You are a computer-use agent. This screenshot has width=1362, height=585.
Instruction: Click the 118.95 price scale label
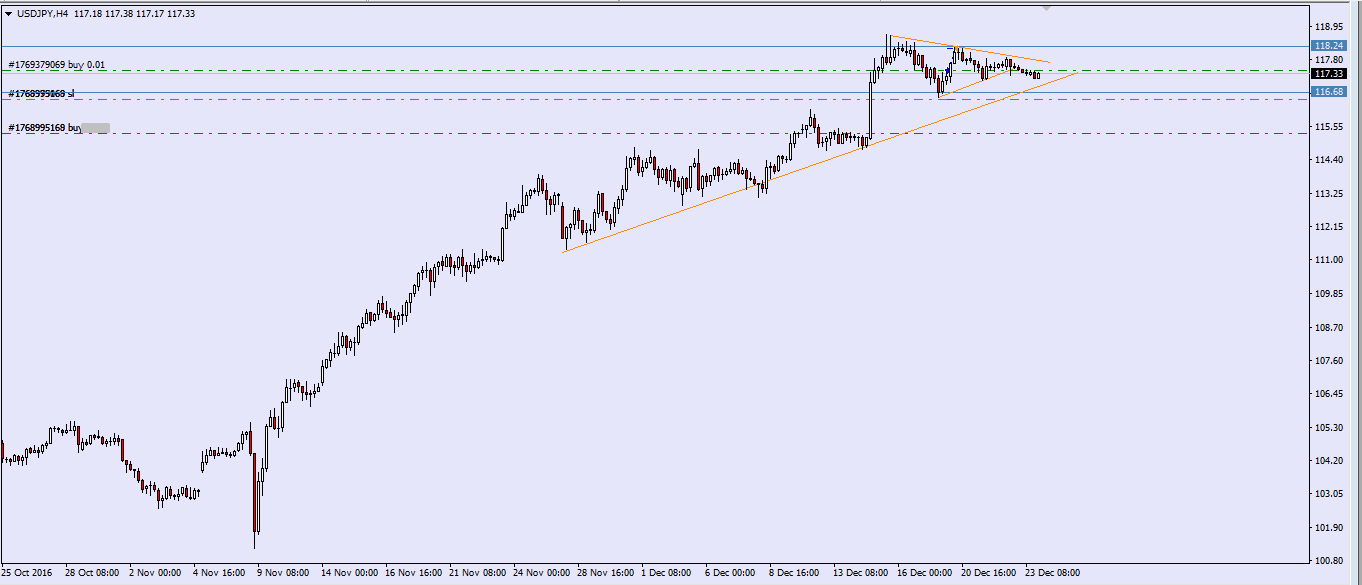point(1329,26)
